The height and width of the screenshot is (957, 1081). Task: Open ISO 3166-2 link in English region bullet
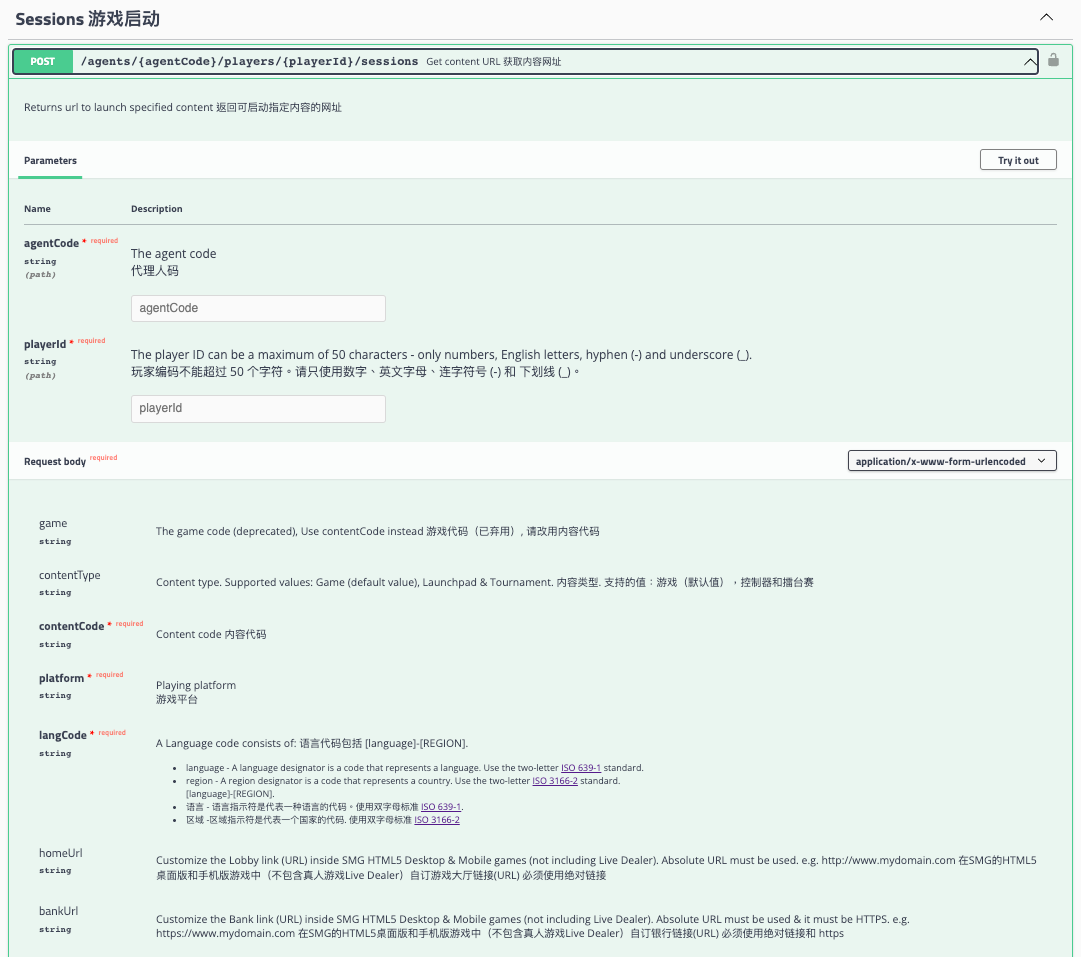(x=555, y=781)
